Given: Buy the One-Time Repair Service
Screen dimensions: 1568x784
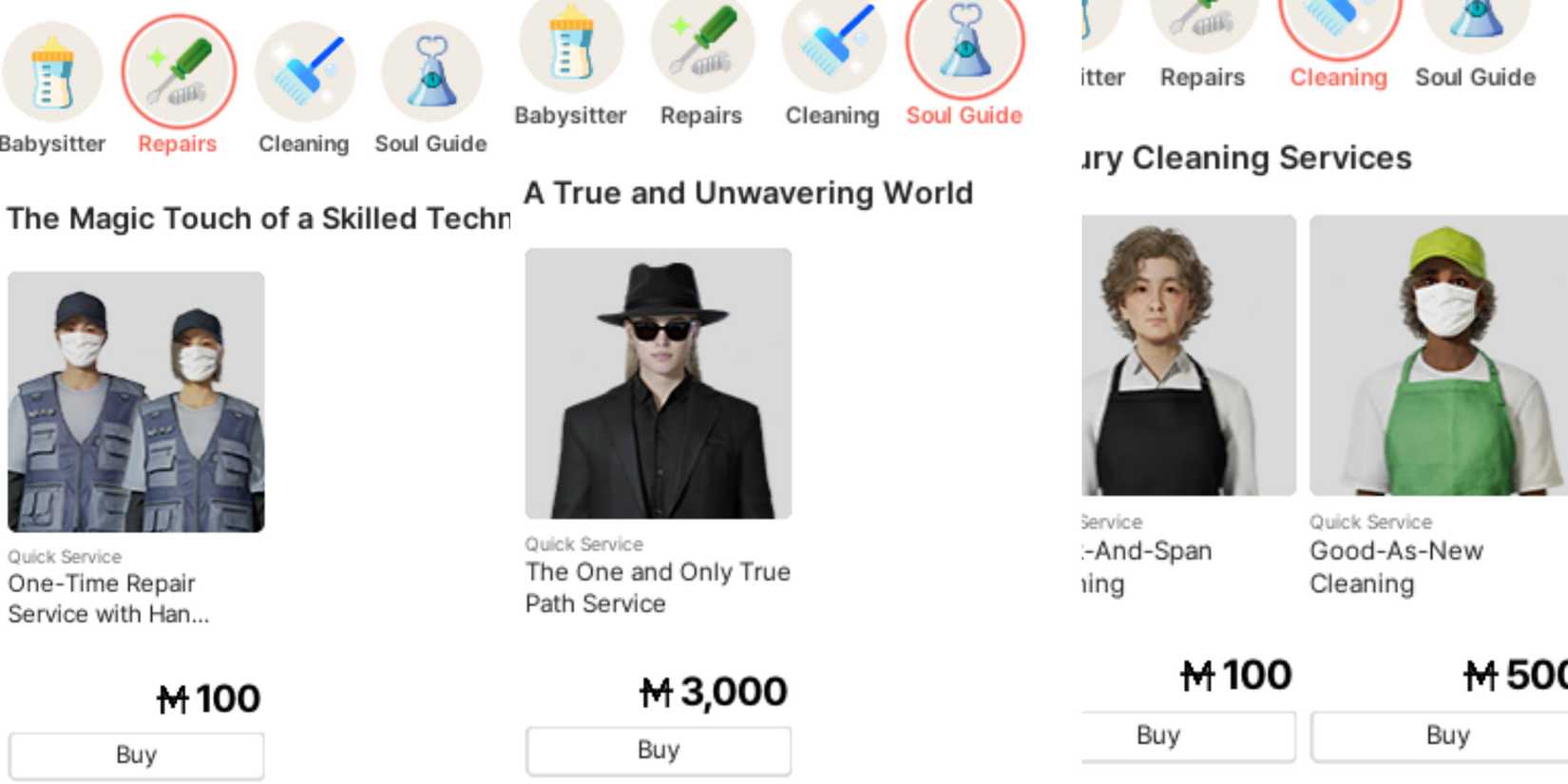Looking at the screenshot, I should tap(136, 755).
